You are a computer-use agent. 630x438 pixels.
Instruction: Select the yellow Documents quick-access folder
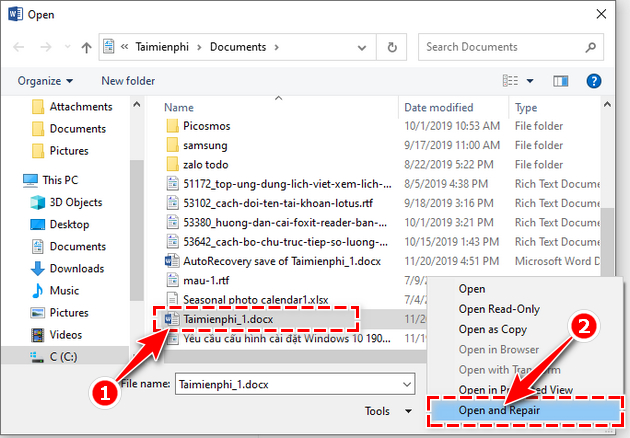tap(69, 129)
